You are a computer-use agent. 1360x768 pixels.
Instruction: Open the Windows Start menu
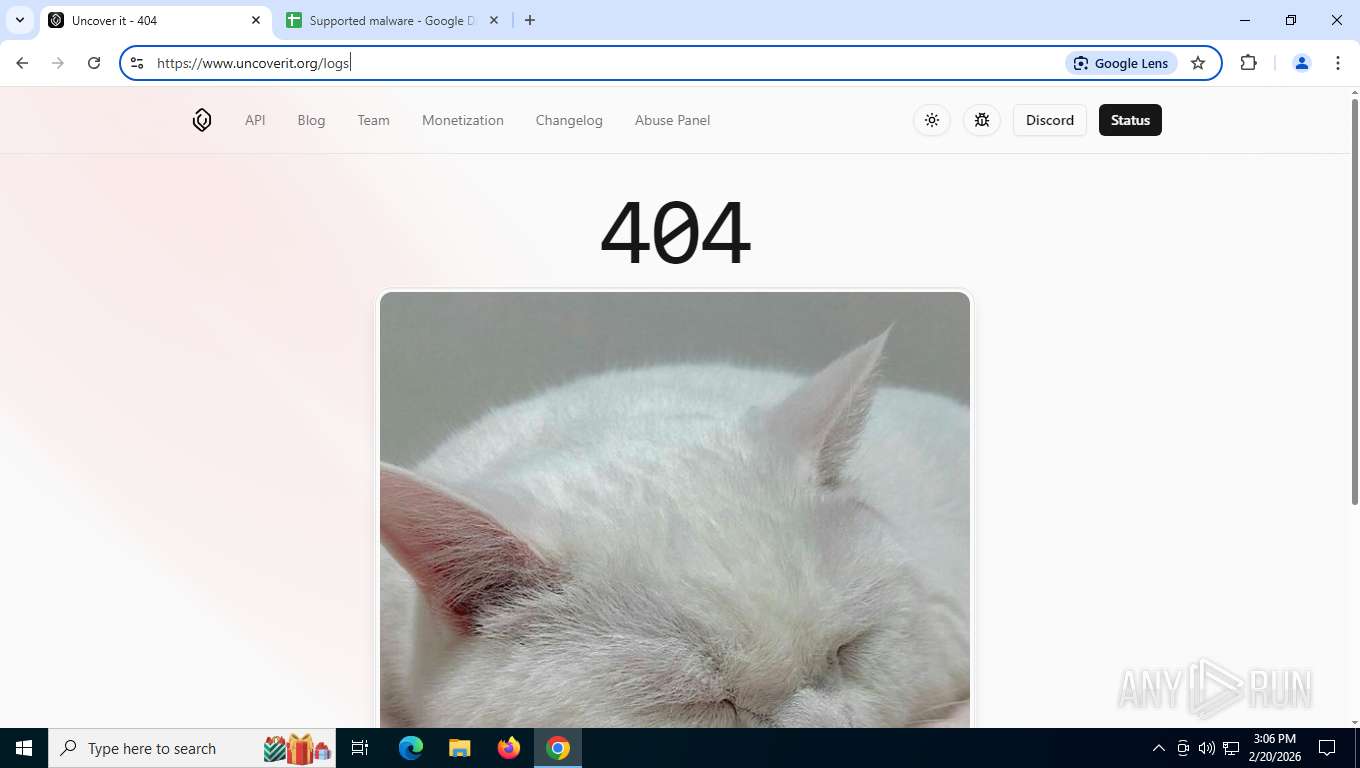pyautogui.click(x=24, y=748)
